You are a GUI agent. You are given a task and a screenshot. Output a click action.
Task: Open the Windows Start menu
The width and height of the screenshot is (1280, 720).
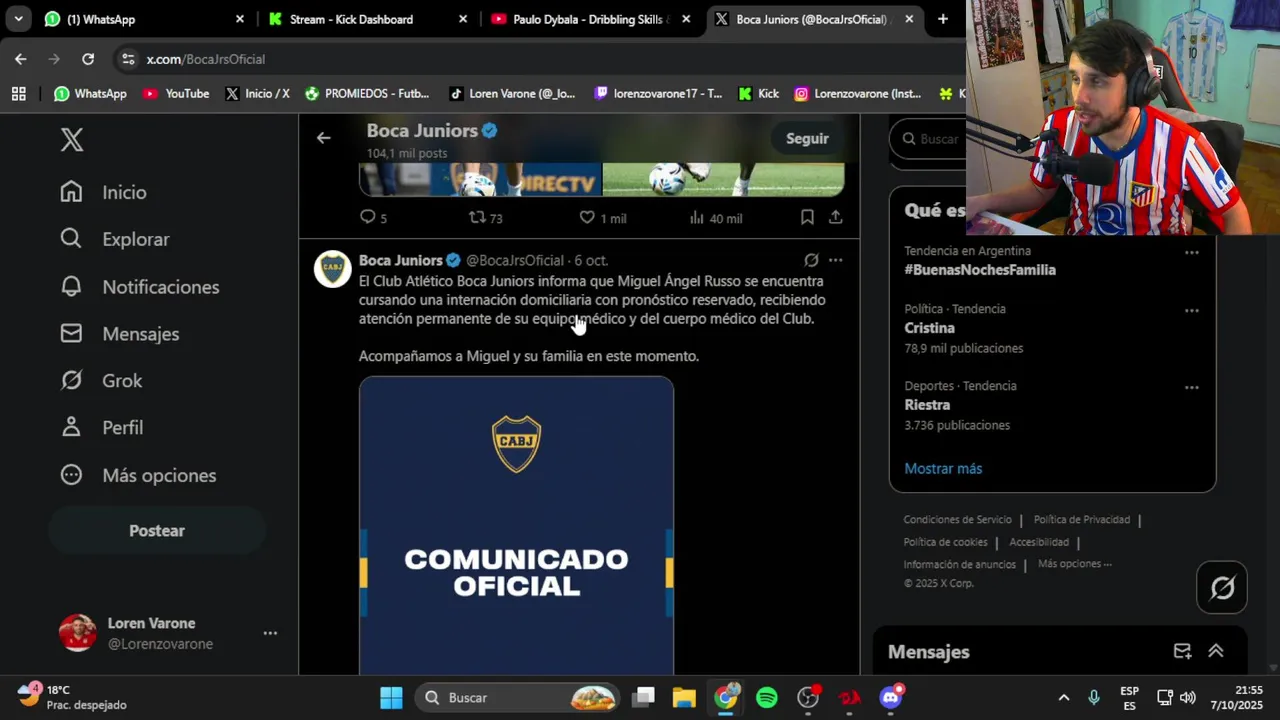pos(391,697)
